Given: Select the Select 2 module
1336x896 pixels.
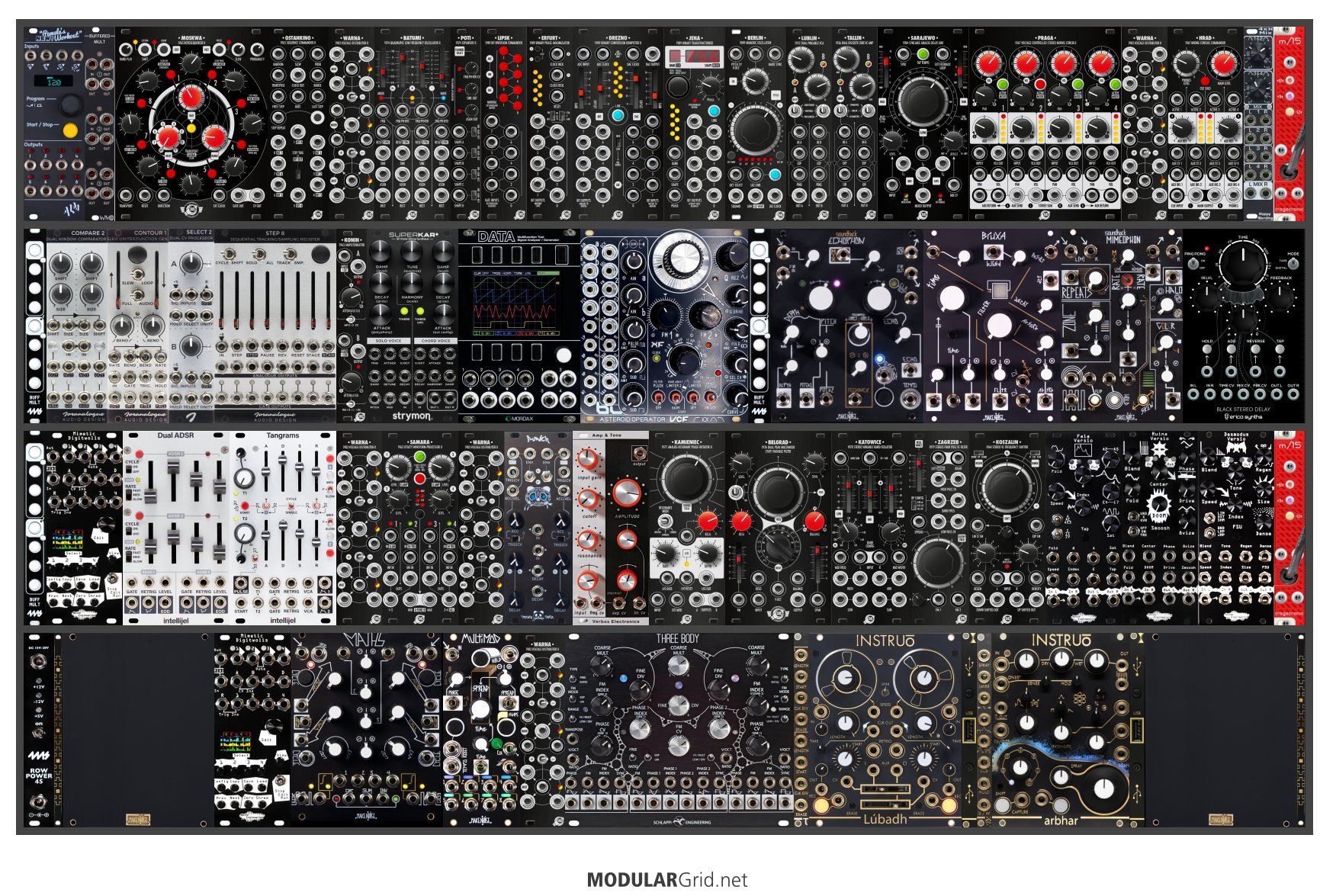Looking at the screenshot, I should (x=191, y=326).
